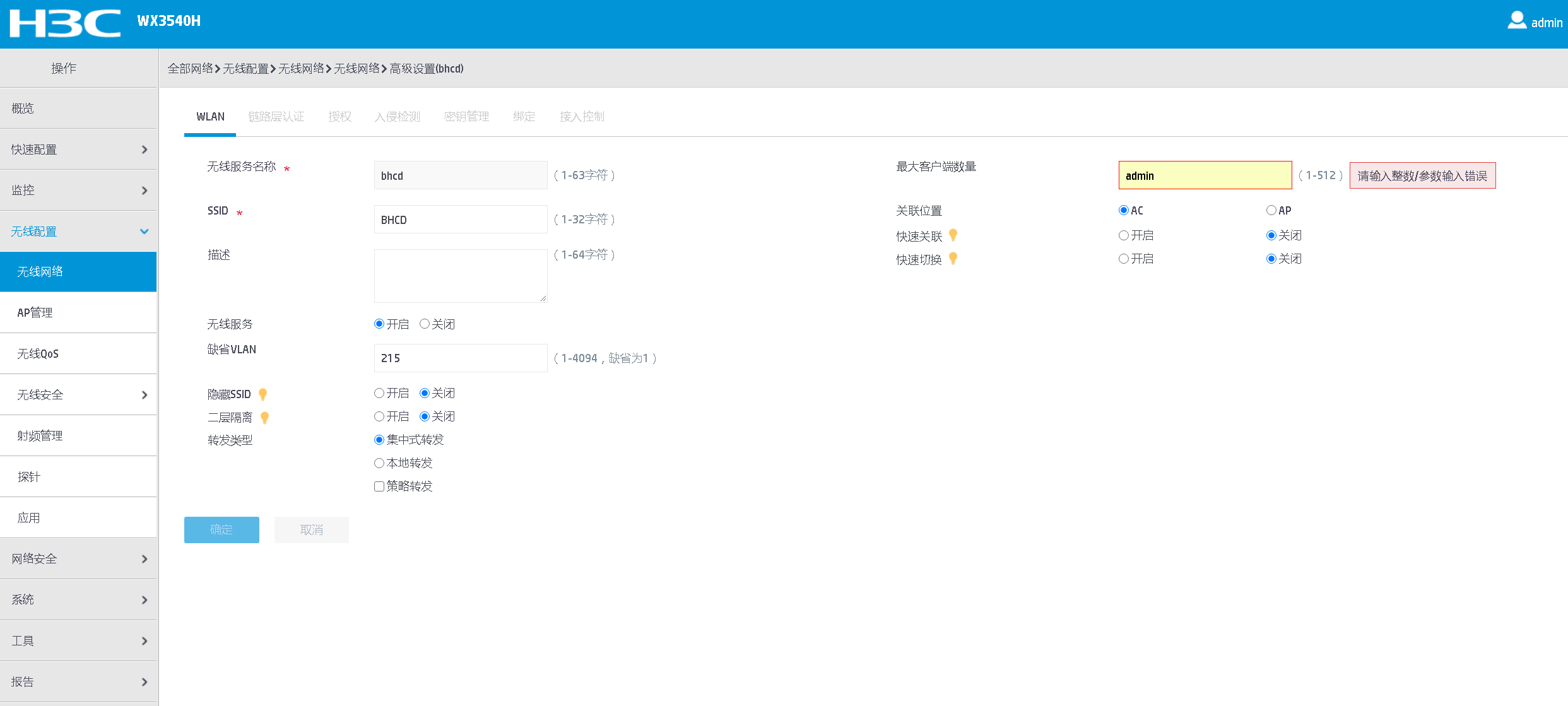The image size is (1568, 706).
Task: Switch to the 链路层认证 tab
Action: pyautogui.click(x=276, y=117)
